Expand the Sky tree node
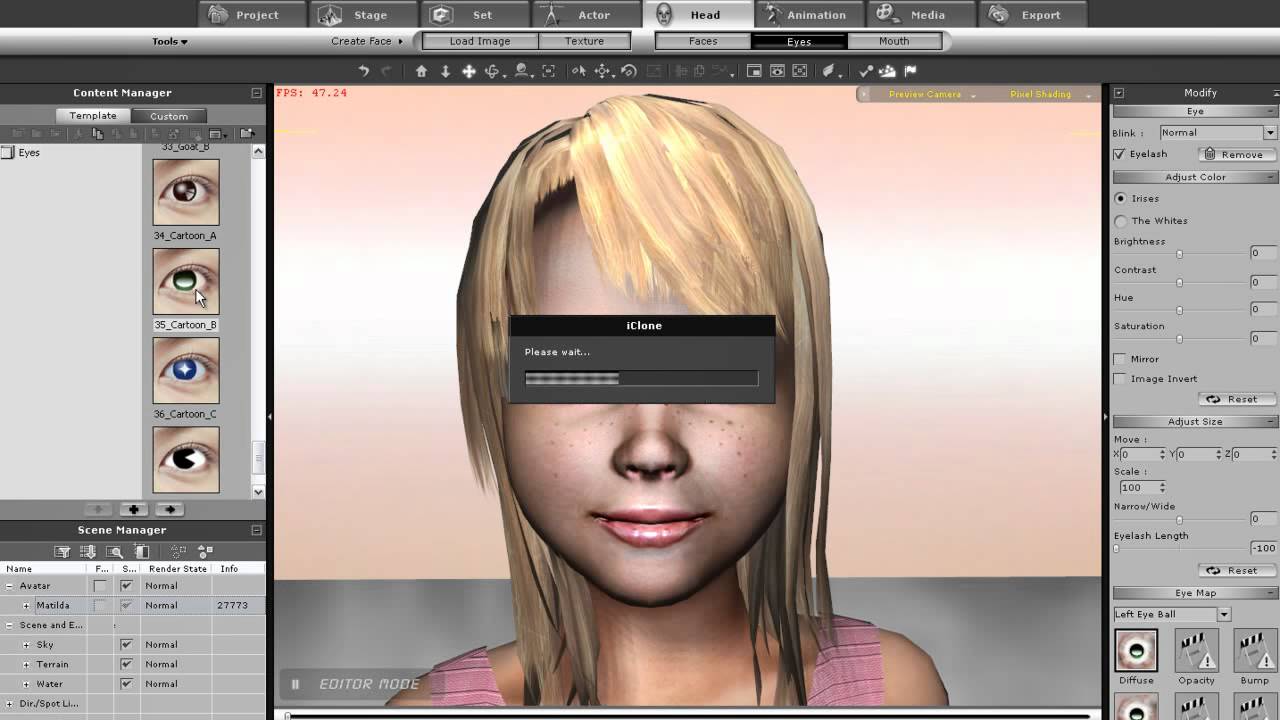The width and height of the screenshot is (1280, 720). [27, 645]
